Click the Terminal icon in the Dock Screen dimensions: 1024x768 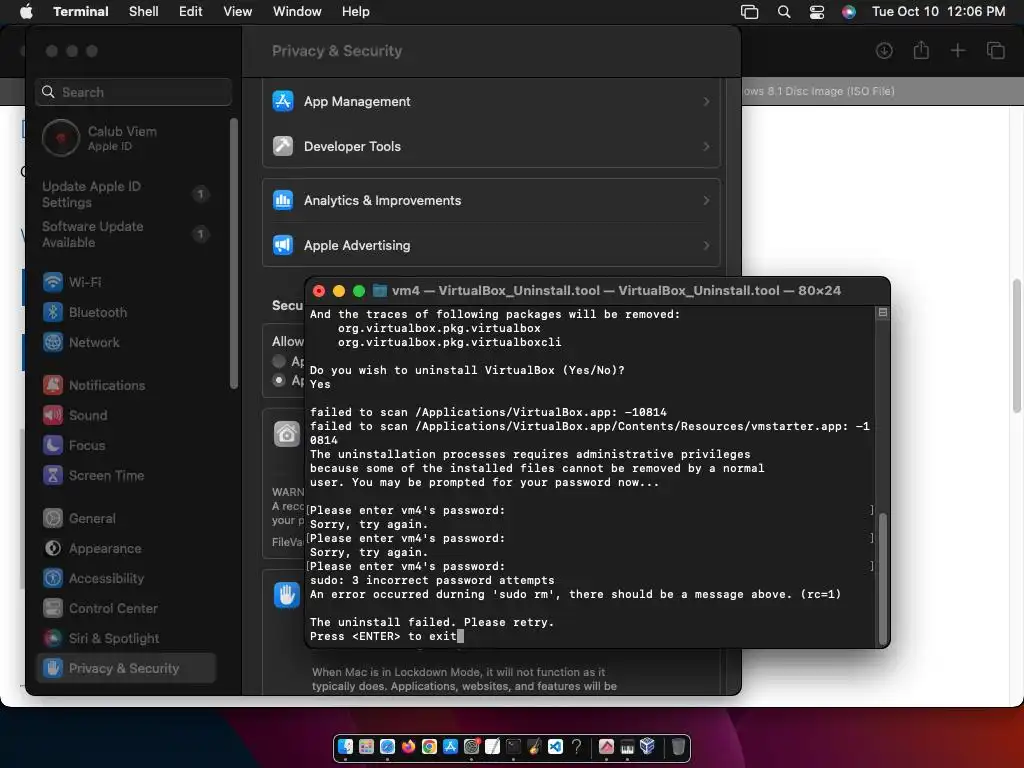514,746
